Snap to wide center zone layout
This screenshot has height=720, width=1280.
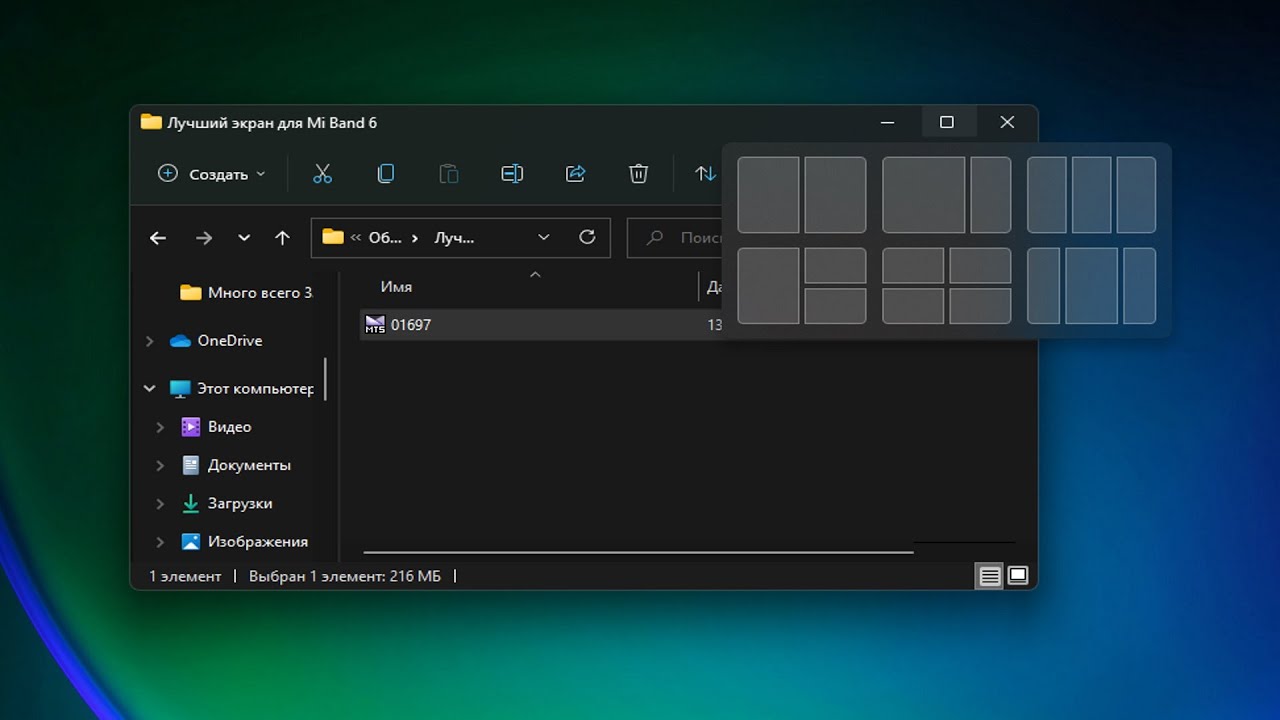1092,286
